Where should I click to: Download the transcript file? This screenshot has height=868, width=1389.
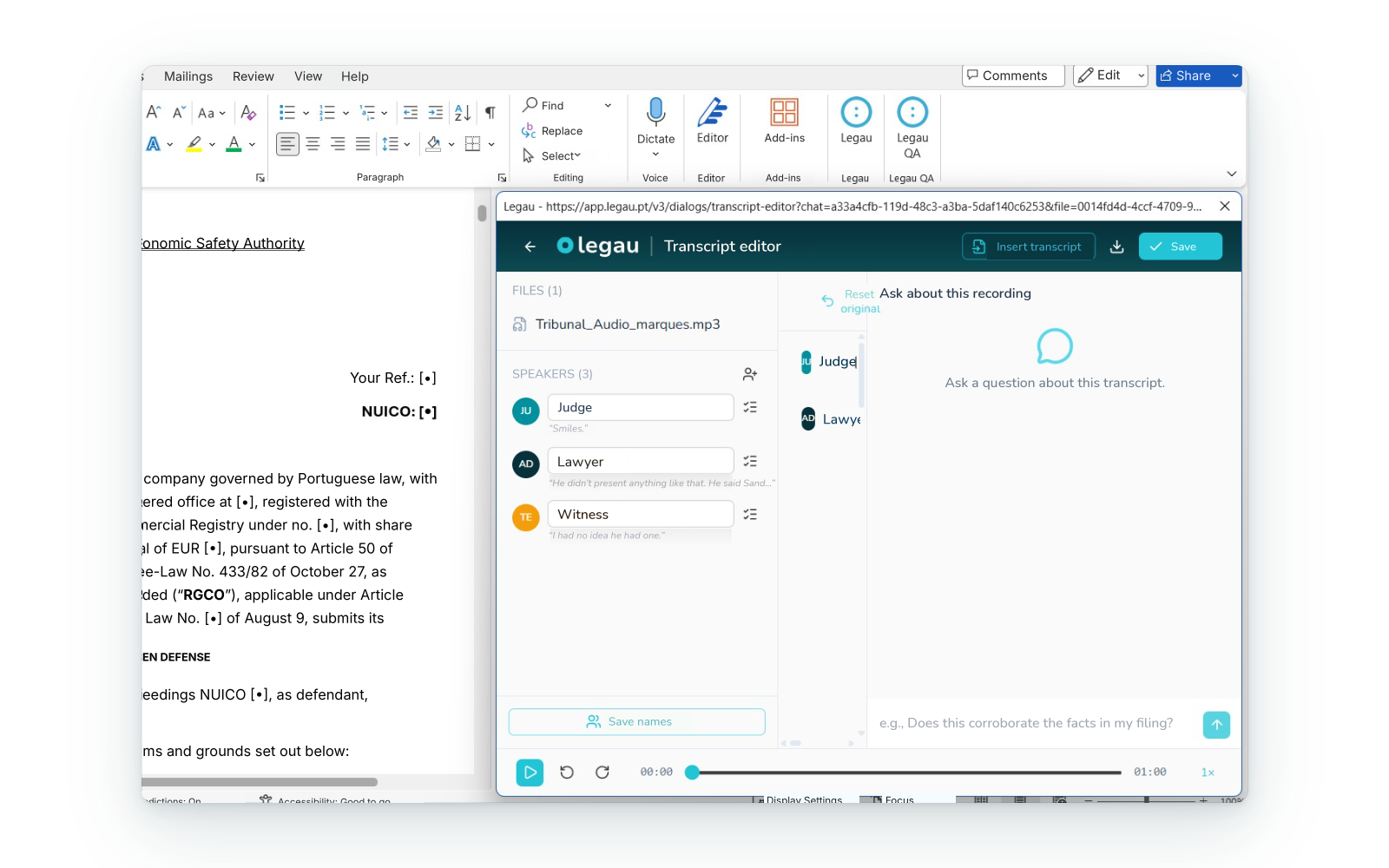[x=1116, y=247]
